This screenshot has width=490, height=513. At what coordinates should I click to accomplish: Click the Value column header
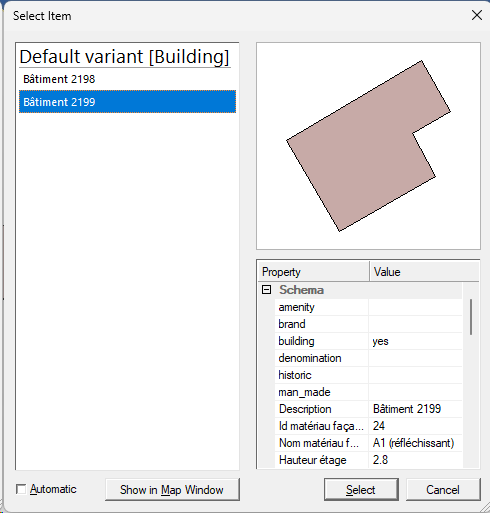coord(424,272)
